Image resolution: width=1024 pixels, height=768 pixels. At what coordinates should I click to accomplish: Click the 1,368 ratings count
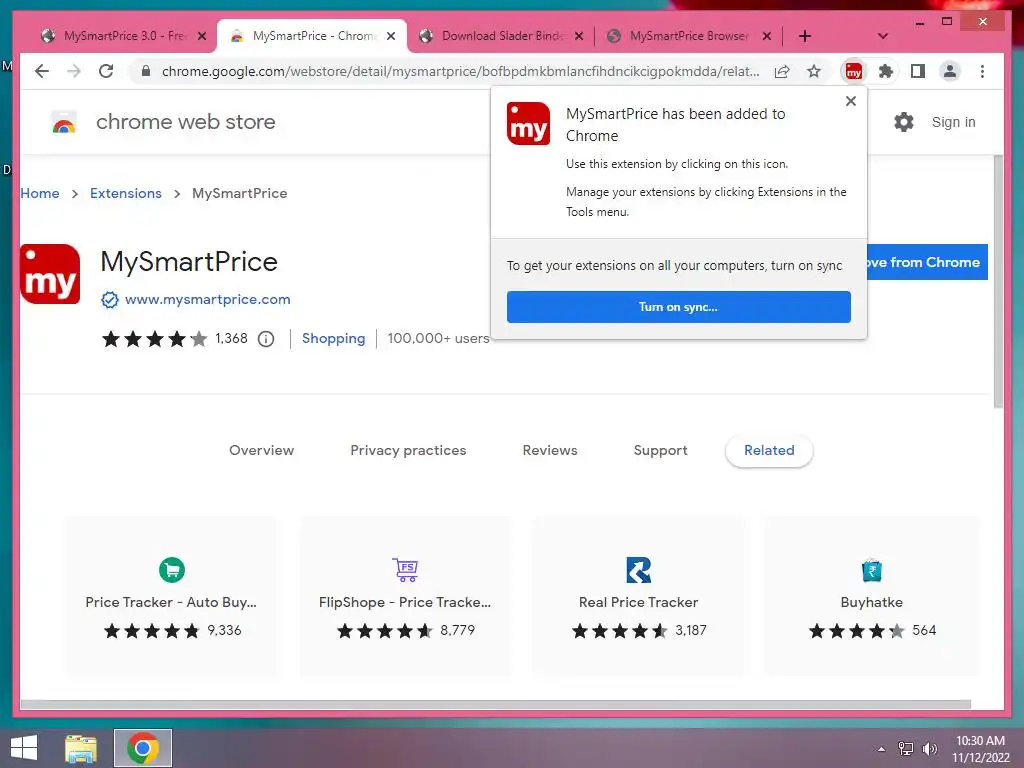pos(231,338)
